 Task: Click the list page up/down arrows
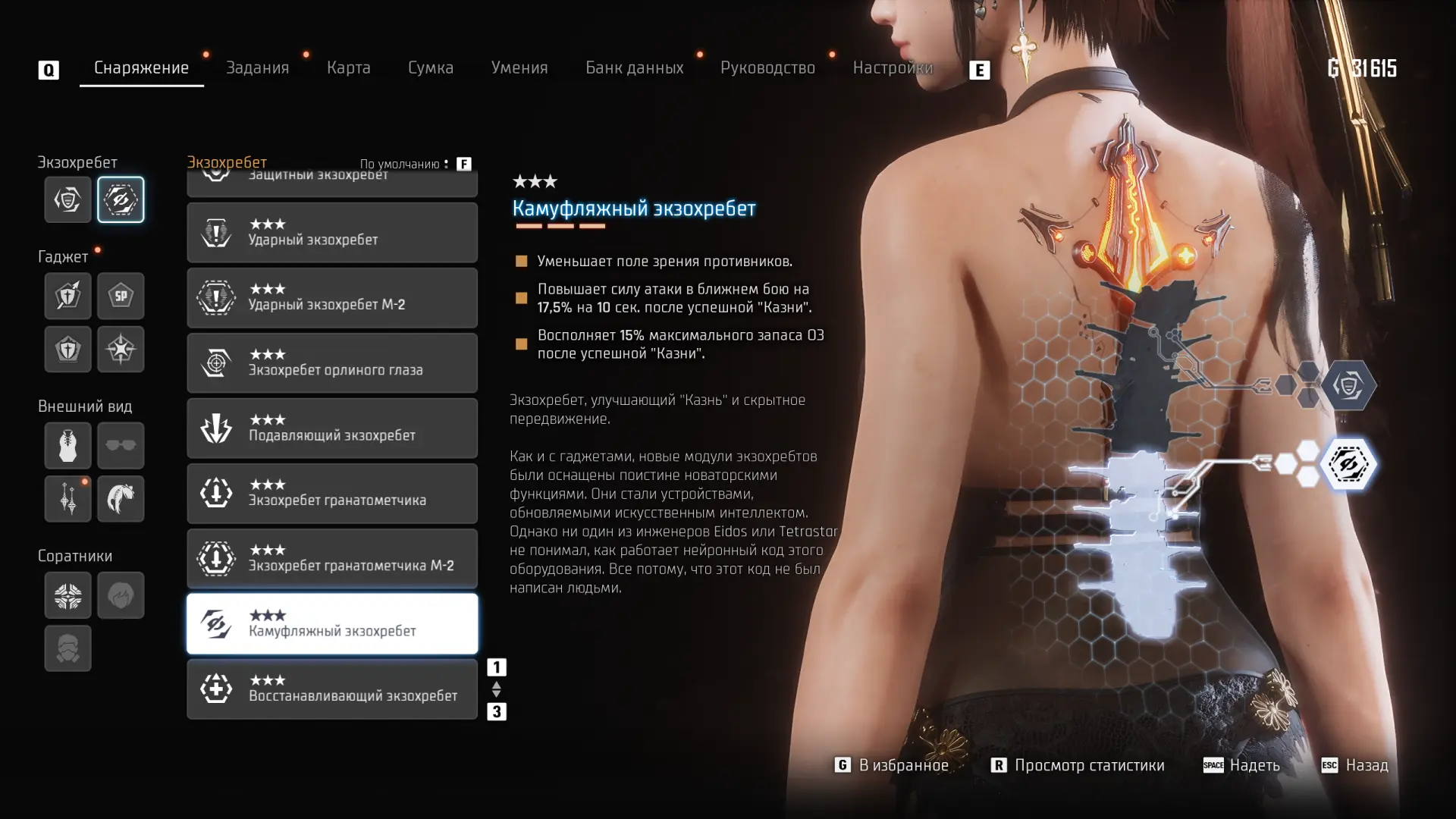click(496, 689)
